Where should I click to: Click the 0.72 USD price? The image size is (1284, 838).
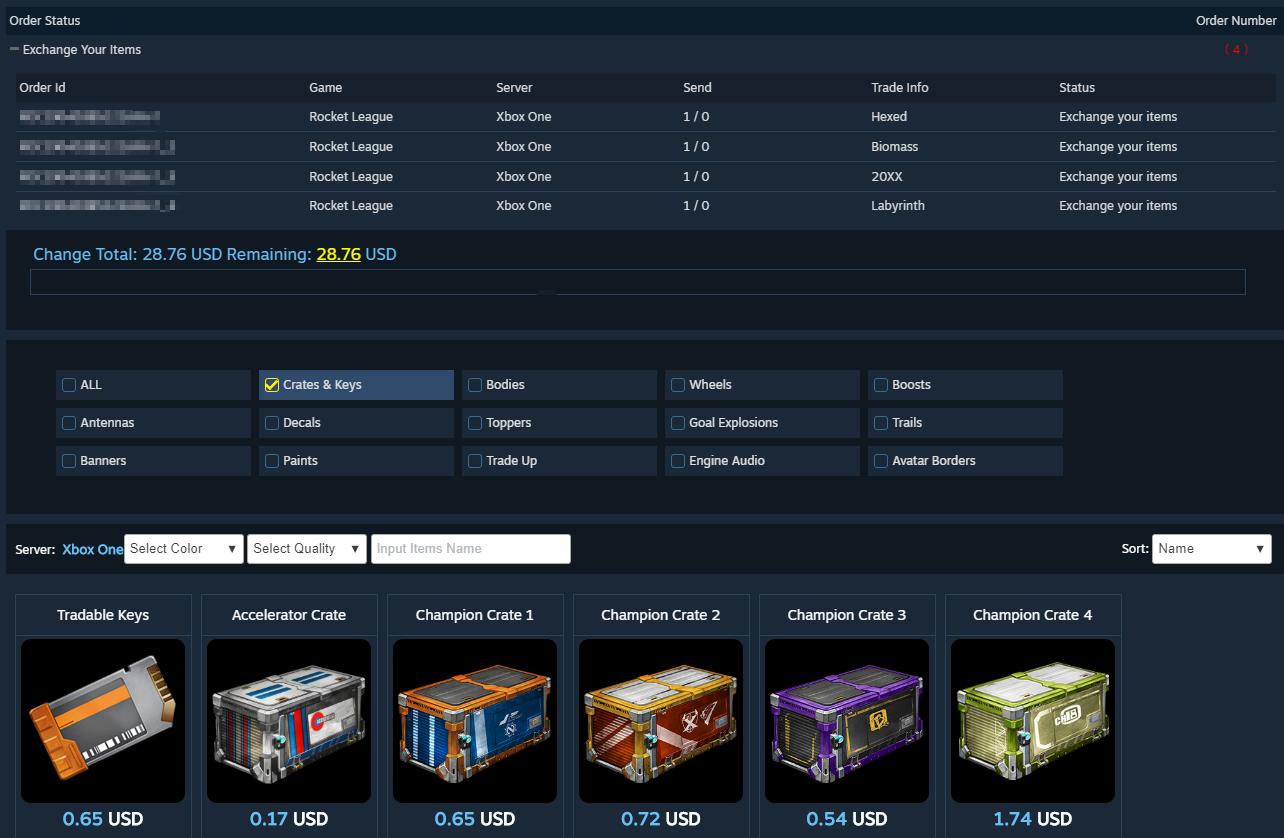click(661, 819)
